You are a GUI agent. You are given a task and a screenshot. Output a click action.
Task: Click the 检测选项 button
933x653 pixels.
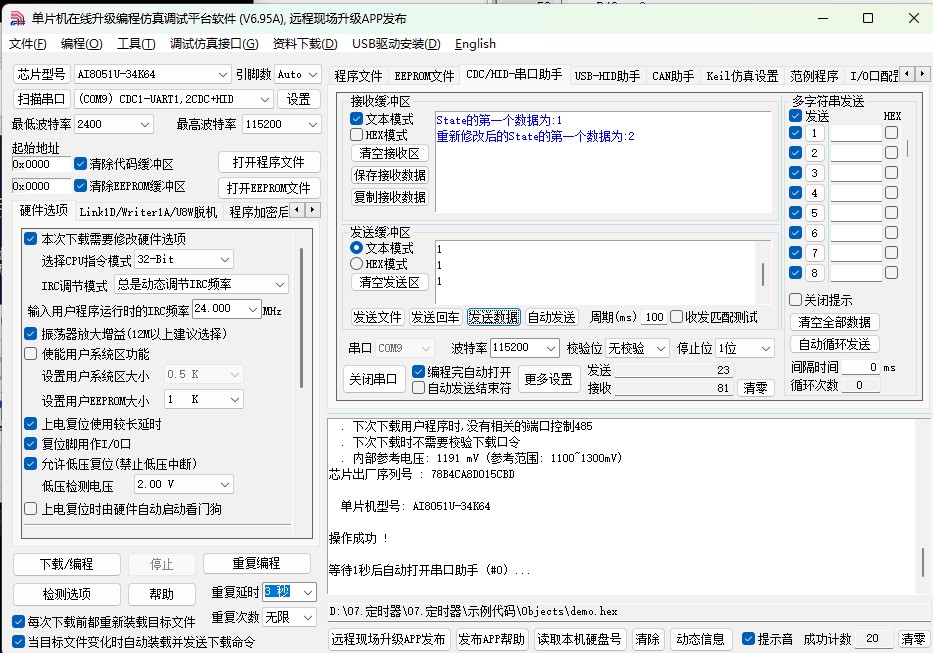(x=67, y=593)
